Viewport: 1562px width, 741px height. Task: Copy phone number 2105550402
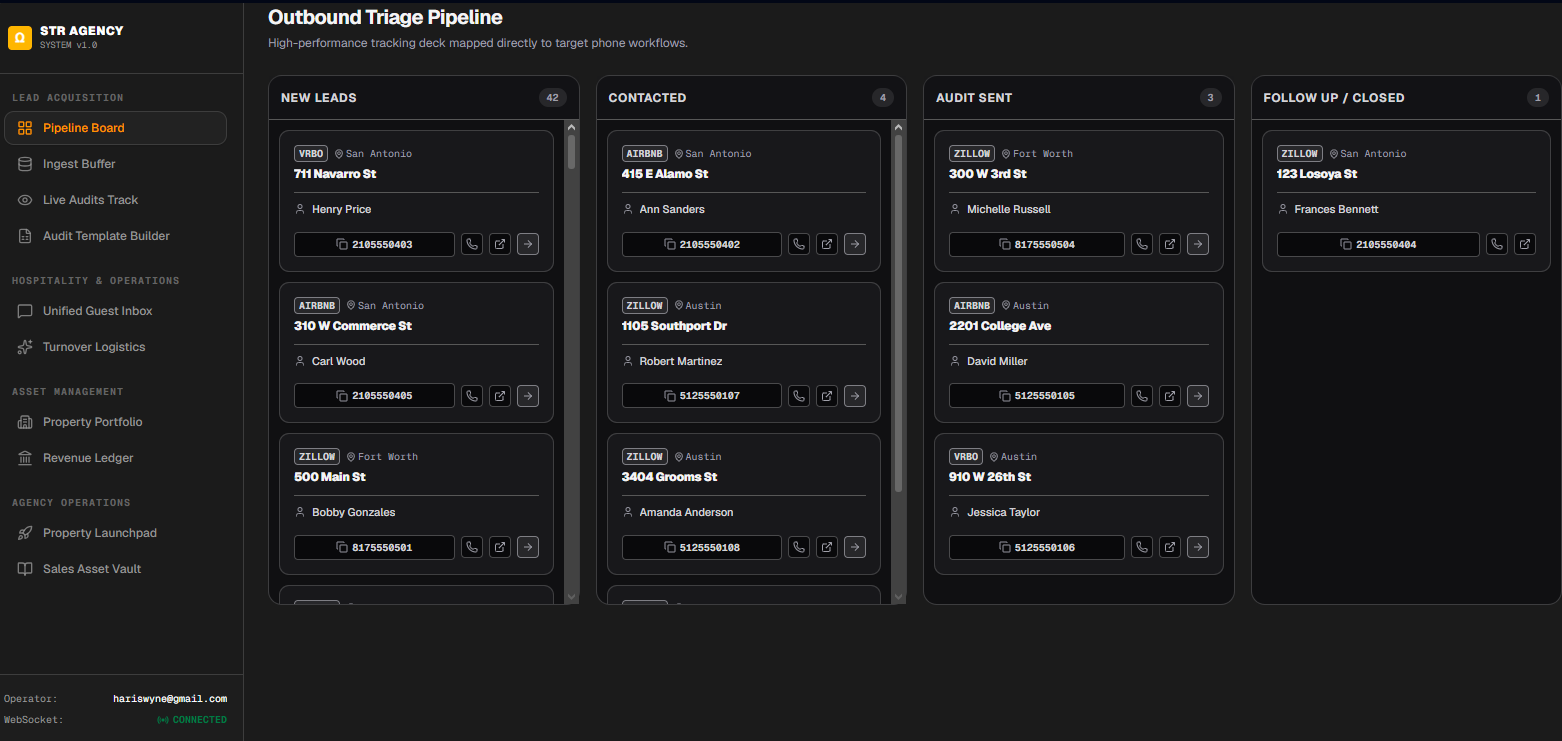[x=702, y=244]
